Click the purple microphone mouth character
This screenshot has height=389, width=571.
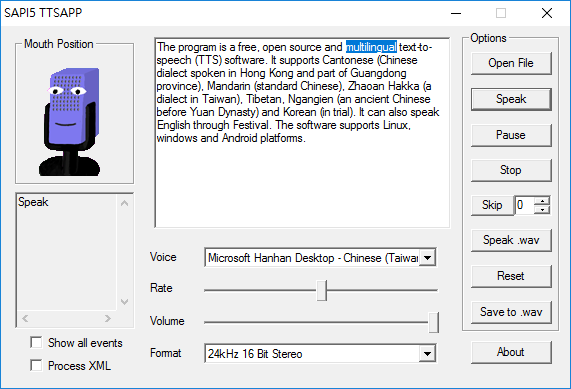(69, 122)
